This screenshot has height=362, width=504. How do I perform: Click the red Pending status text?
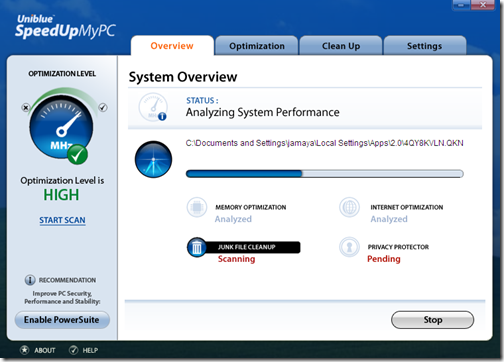coord(384,259)
